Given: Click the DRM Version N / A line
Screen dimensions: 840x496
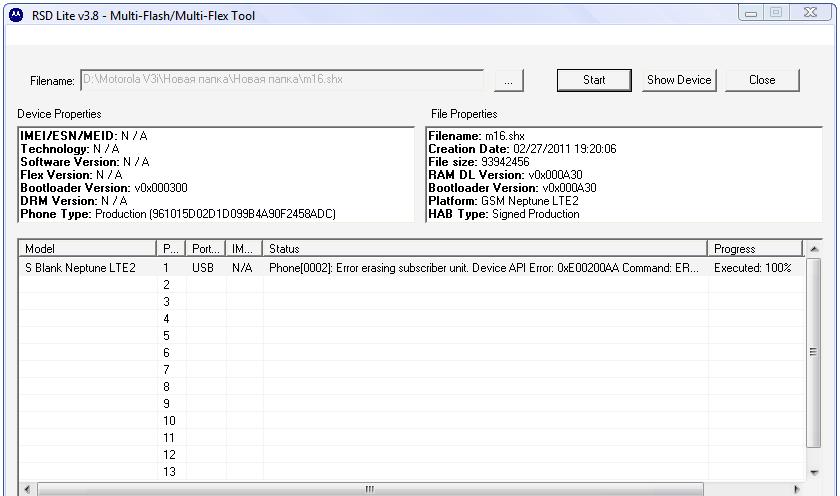Looking at the screenshot, I should (x=74, y=201).
